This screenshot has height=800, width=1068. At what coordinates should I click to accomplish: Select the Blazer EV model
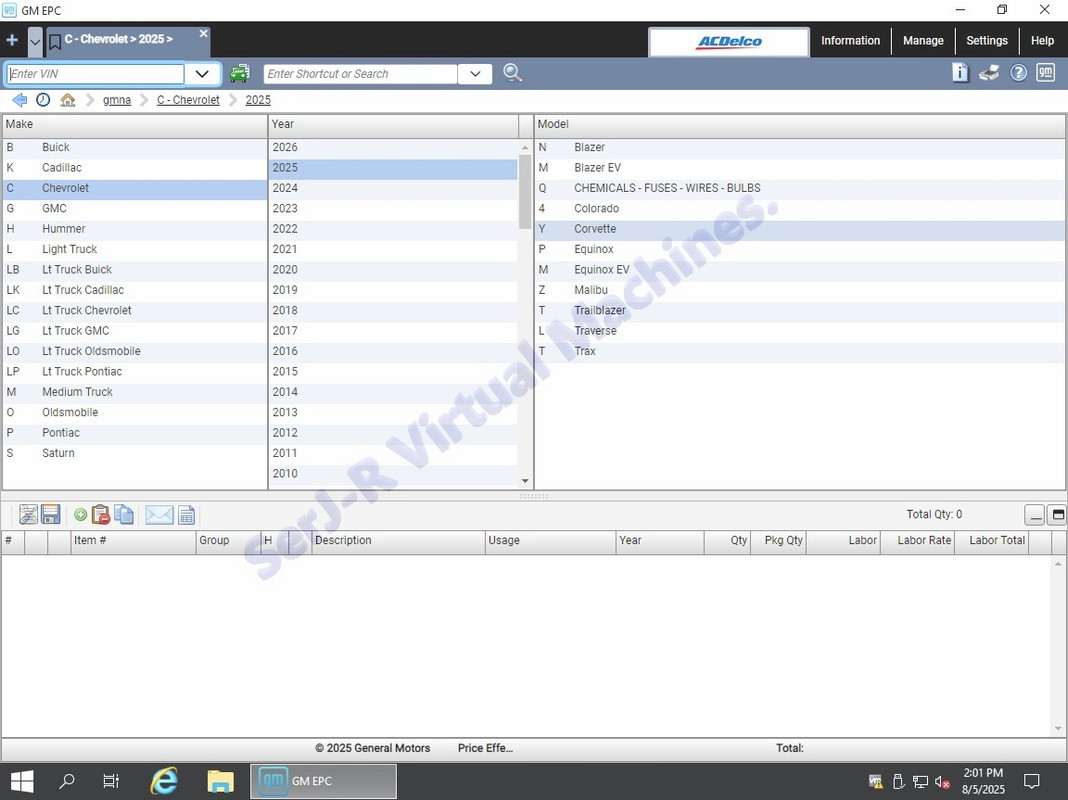pyautogui.click(x=800, y=167)
